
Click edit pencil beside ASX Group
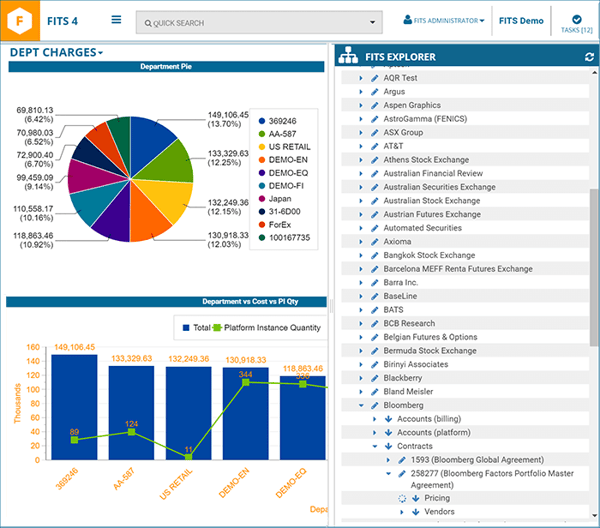[375, 133]
